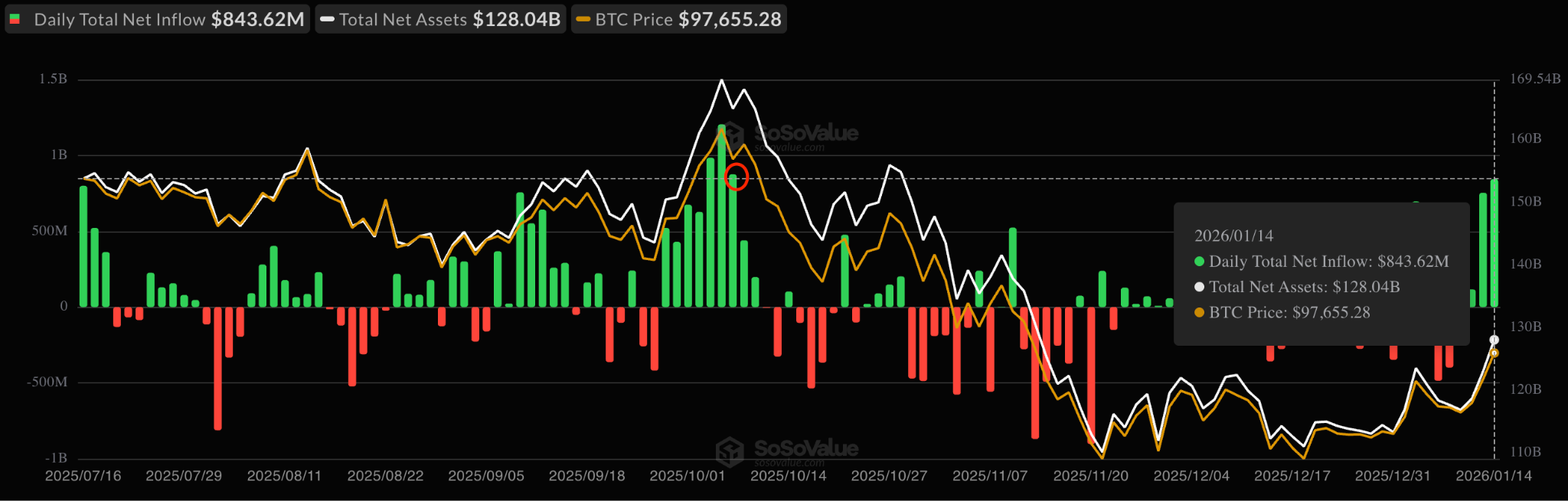
Task: Select the 2025/07/16 x-axis date label
Action: click(x=83, y=476)
